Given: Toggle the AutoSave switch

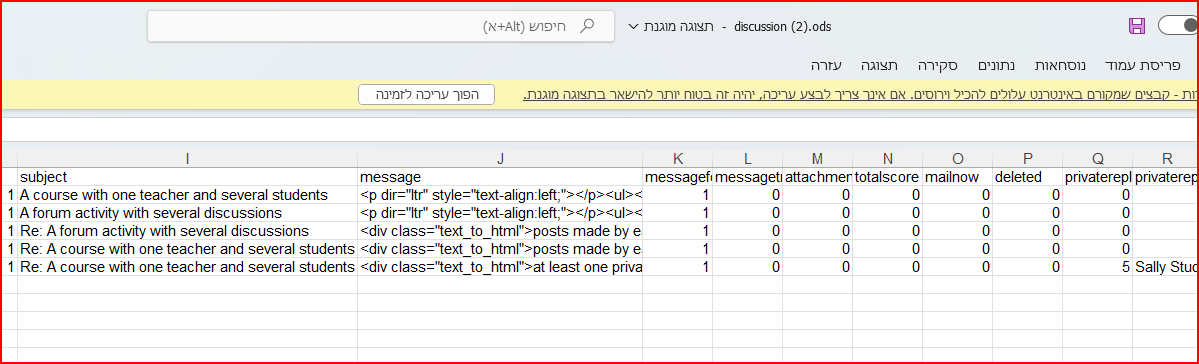Looking at the screenshot, I should coord(1178,26).
